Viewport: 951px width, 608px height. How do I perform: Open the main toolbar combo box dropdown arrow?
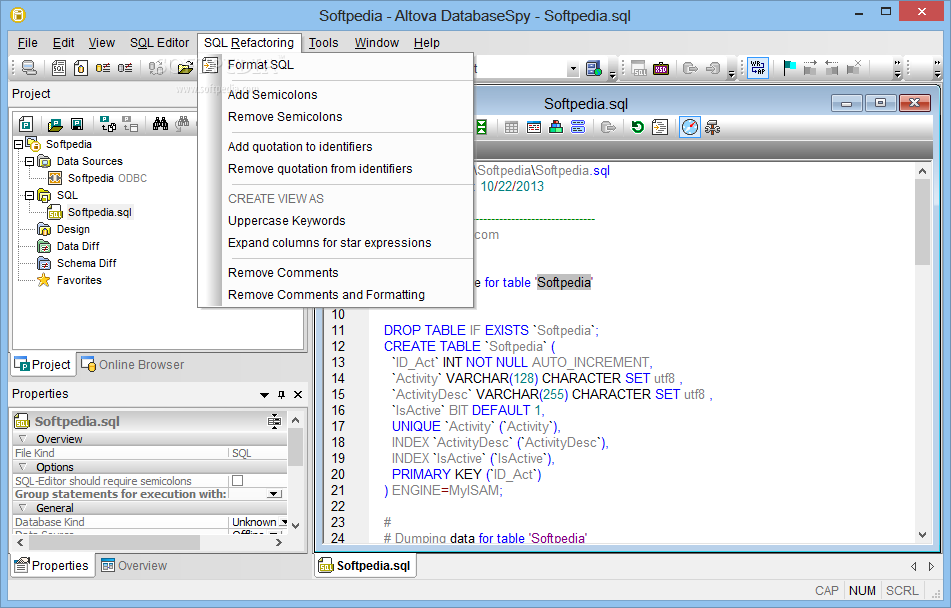coord(573,69)
